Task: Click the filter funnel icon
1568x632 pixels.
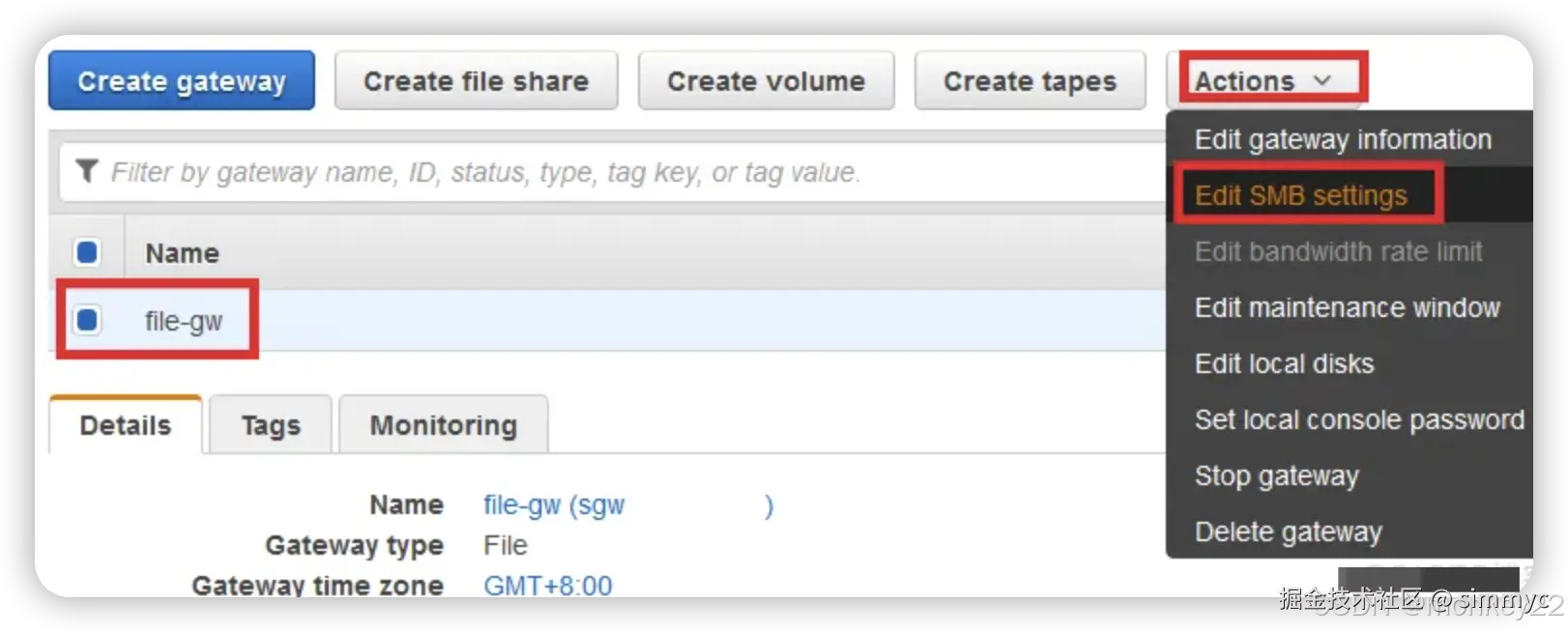Action: coord(87,171)
